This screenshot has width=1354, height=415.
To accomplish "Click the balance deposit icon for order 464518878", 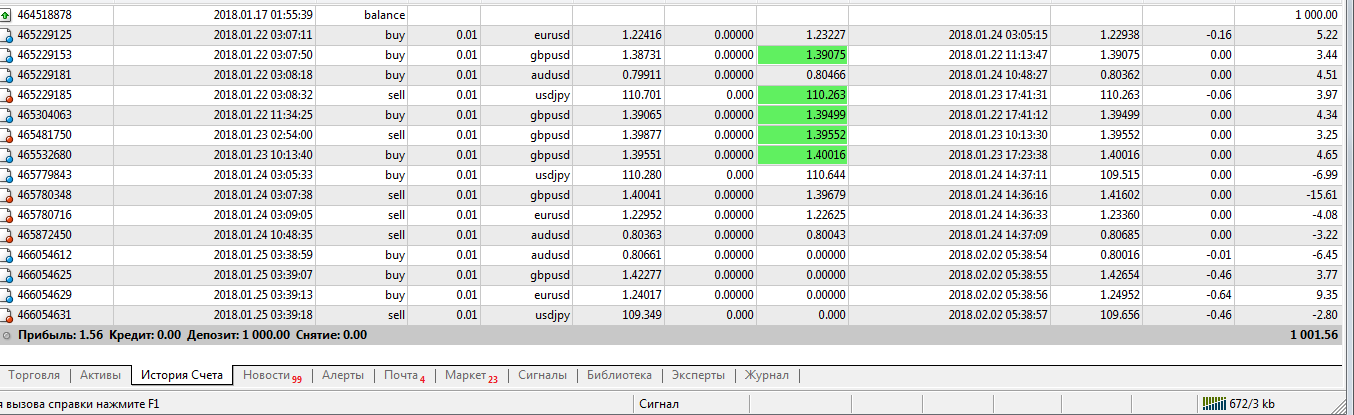I will pos(6,15).
